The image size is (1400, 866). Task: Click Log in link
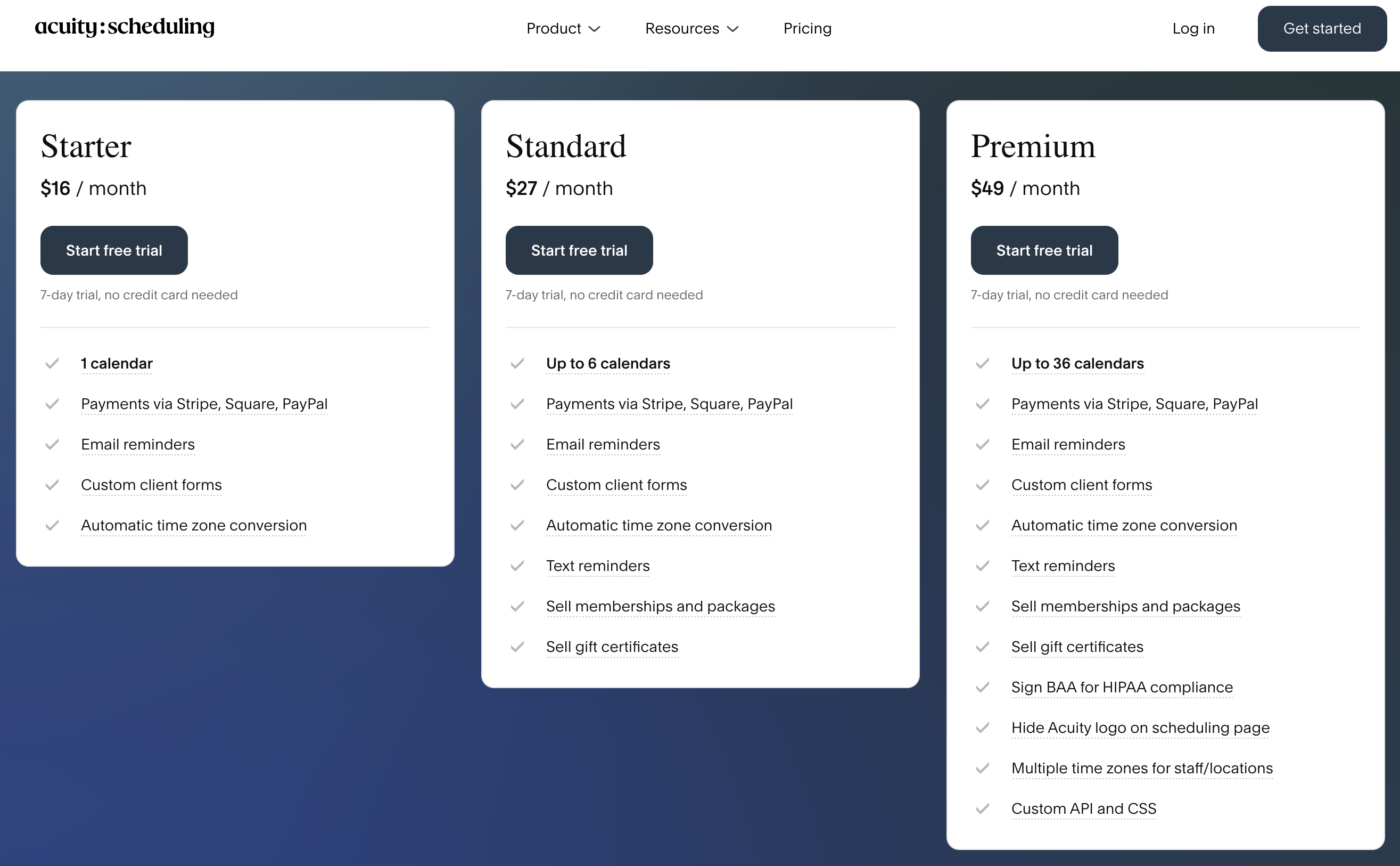point(1193,29)
